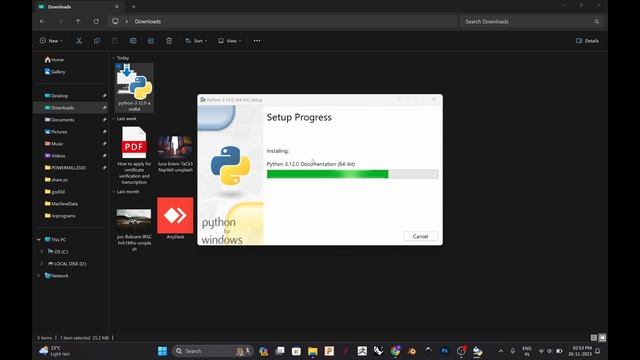This screenshot has height=360, width=640.
Task: Click the green installation progress bar
Action: (x=353, y=174)
